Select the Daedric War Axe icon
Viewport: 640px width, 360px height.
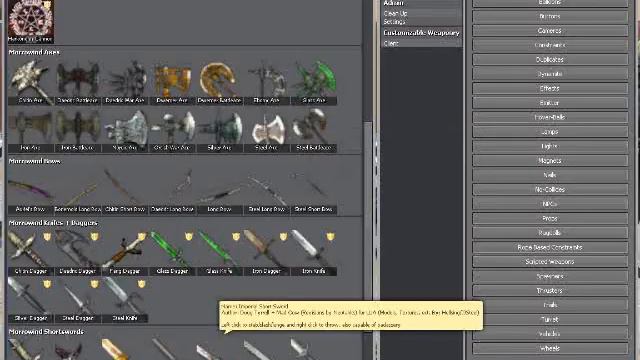coord(125,82)
